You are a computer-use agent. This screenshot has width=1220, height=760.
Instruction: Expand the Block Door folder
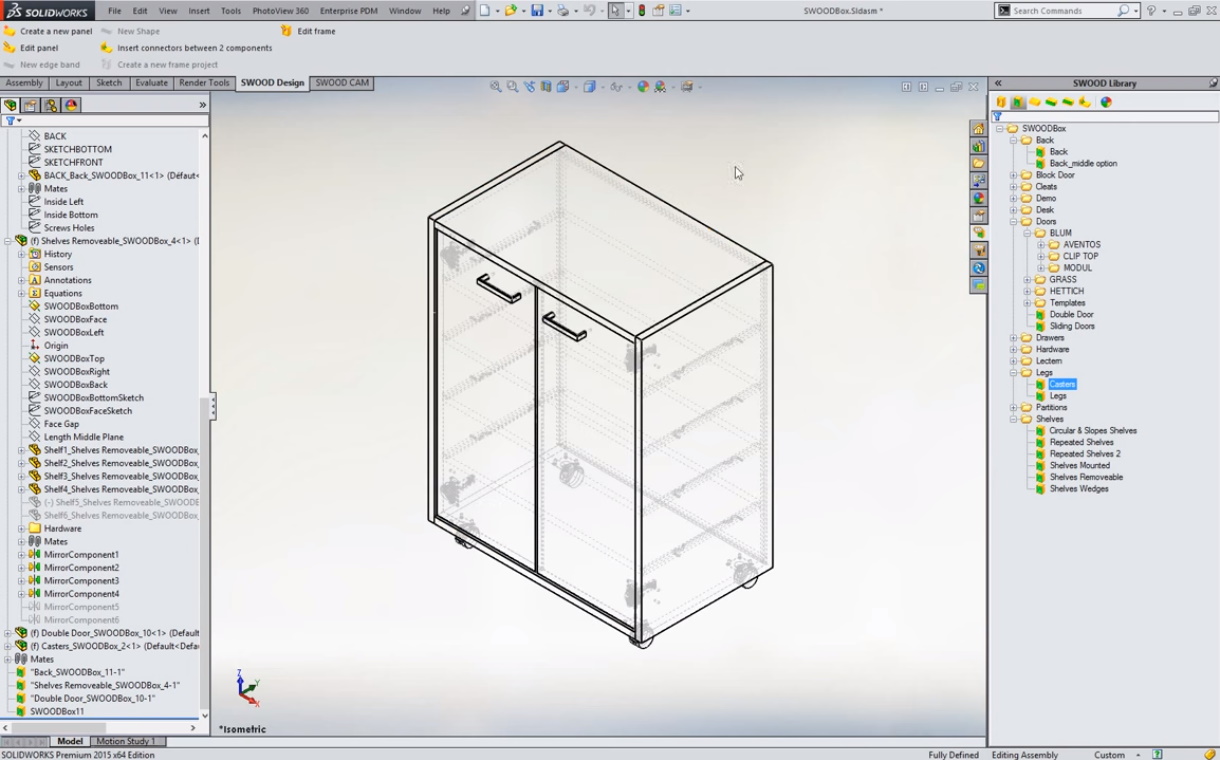click(x=1013, y=175)
